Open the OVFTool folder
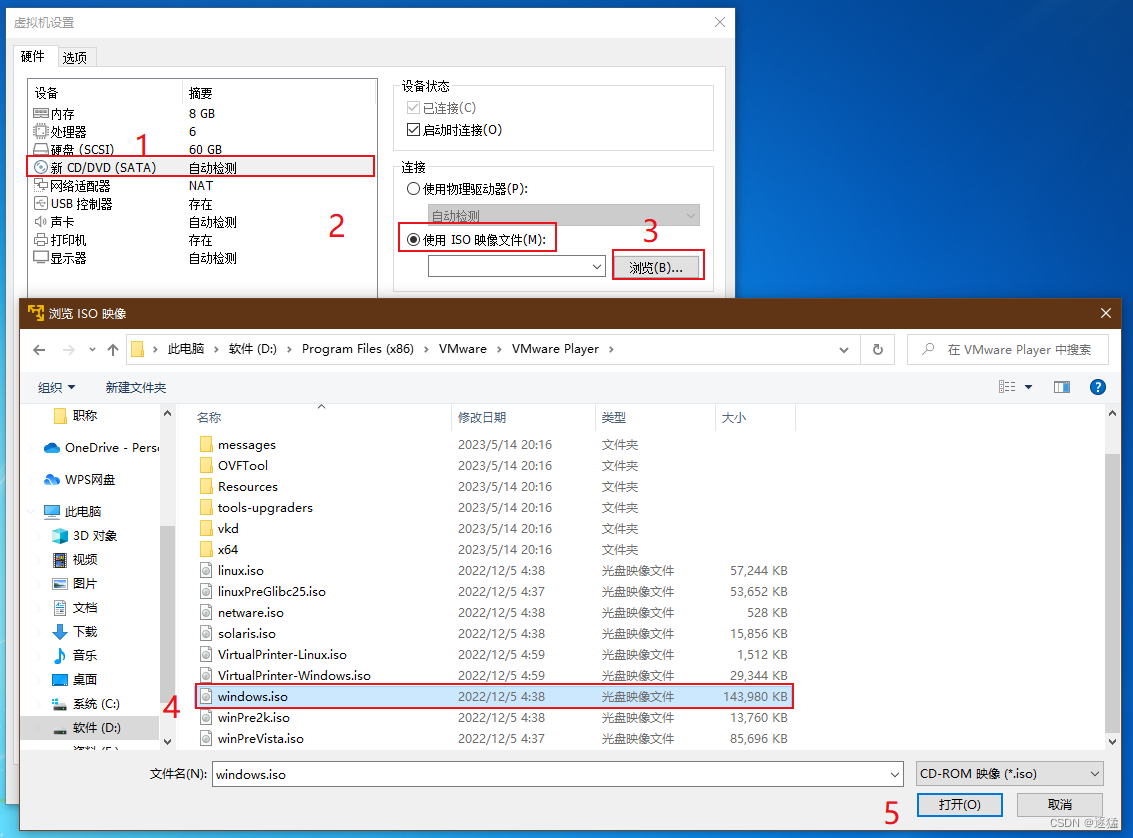 click(x=242, y=466)
